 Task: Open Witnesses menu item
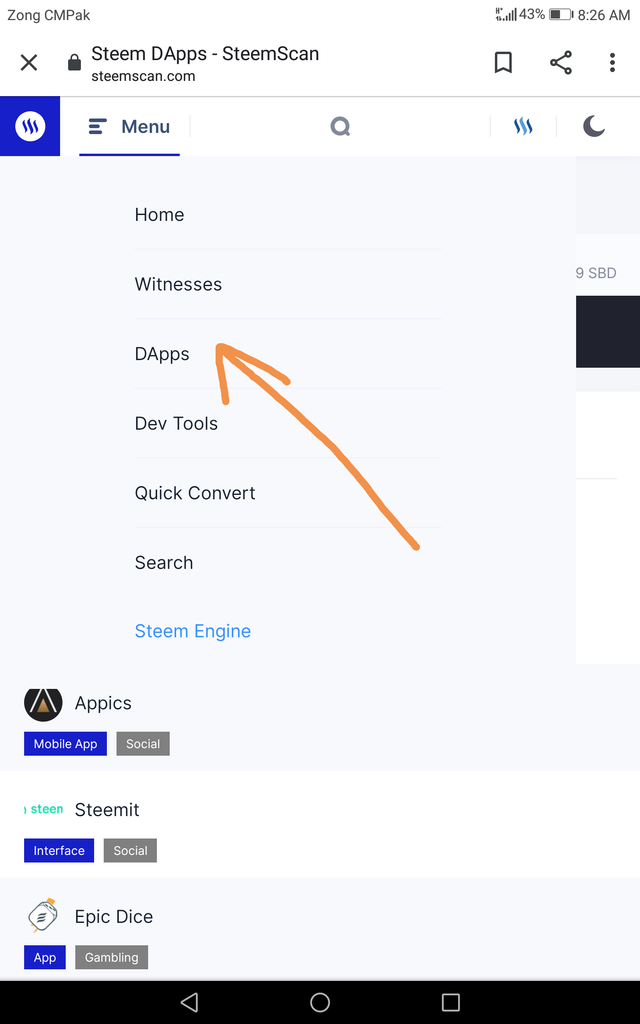pos(178,285)
